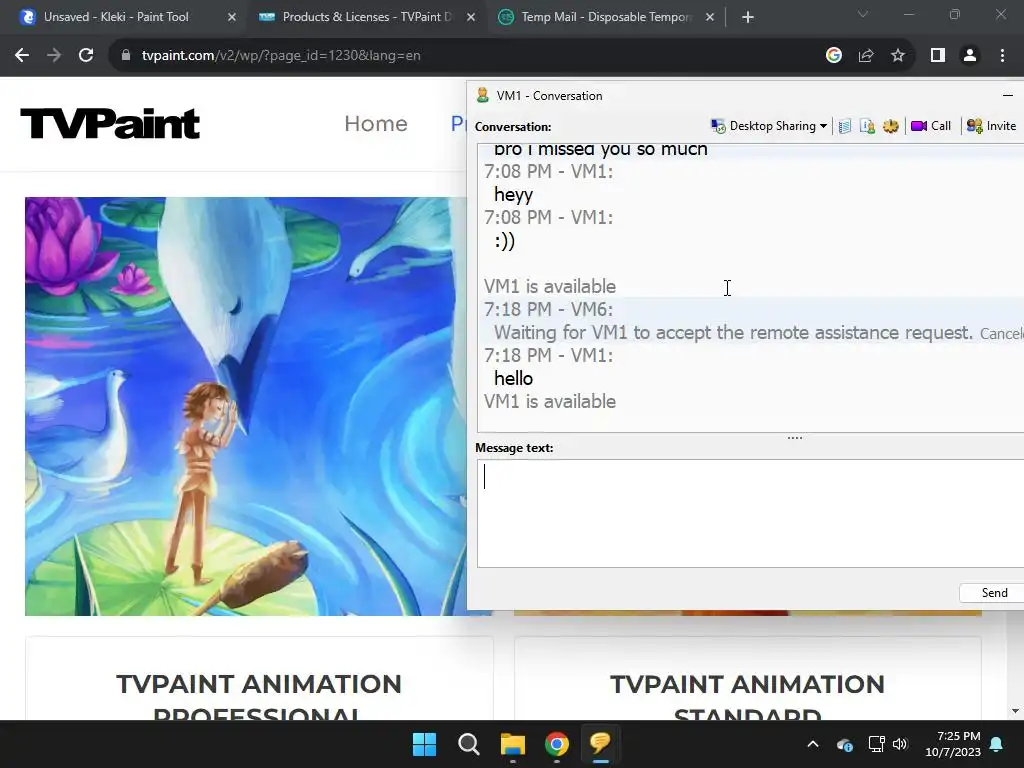1024x768 pixels.
Task: Open the Desktop Sharing dropdown menu
Action: pyautogui.click(x=769, y=126)
